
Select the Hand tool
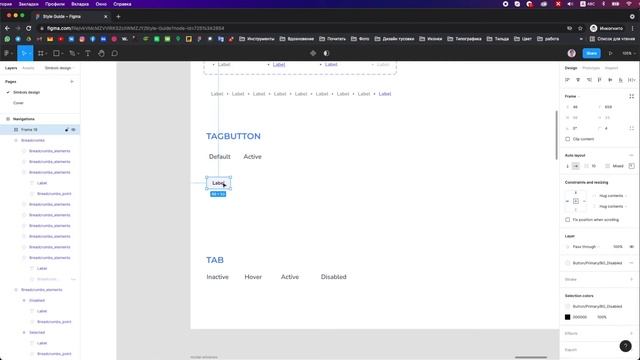[x=101, y=53]
